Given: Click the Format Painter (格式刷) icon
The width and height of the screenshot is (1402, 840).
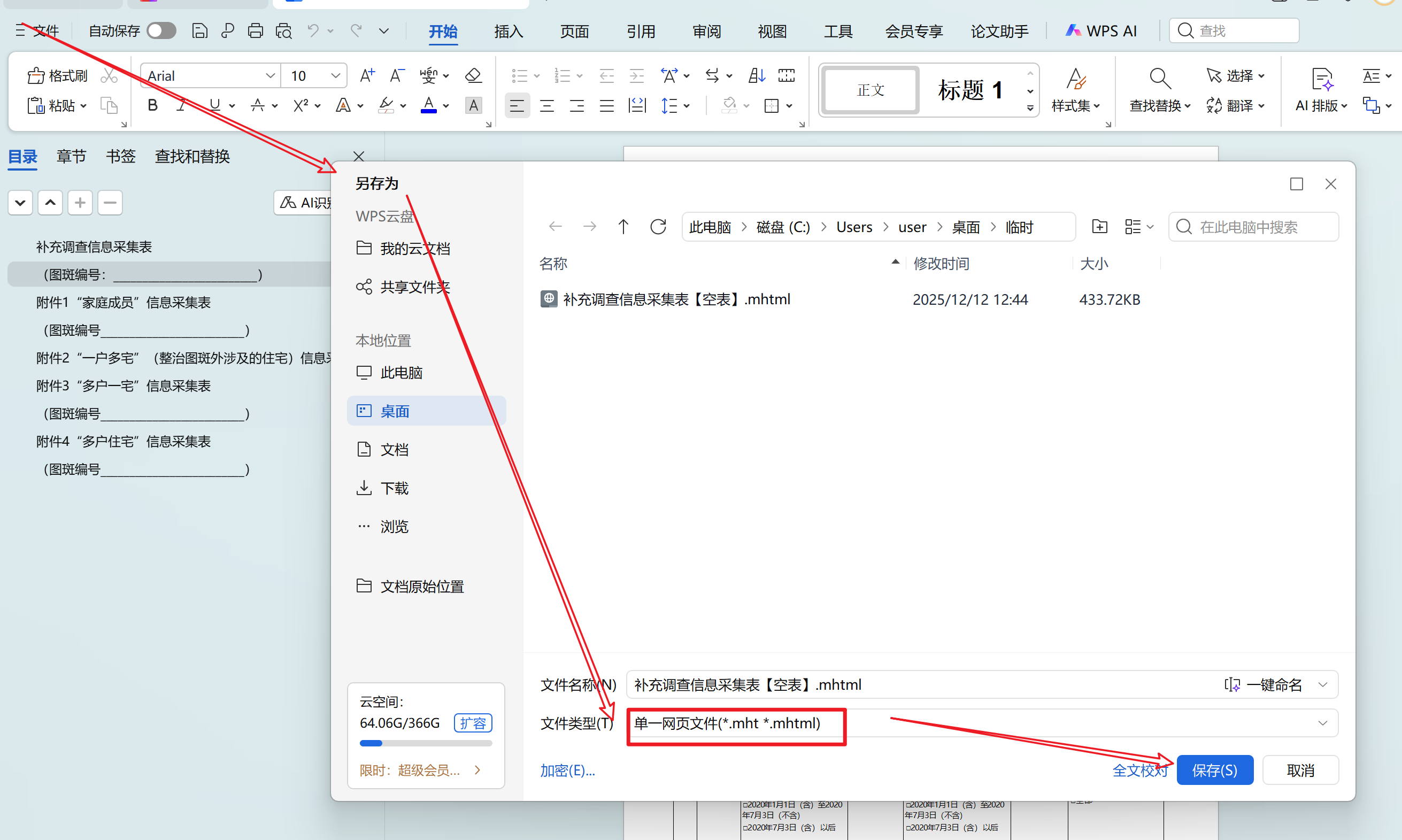Looking at the screenshot, I should point(36,75).
